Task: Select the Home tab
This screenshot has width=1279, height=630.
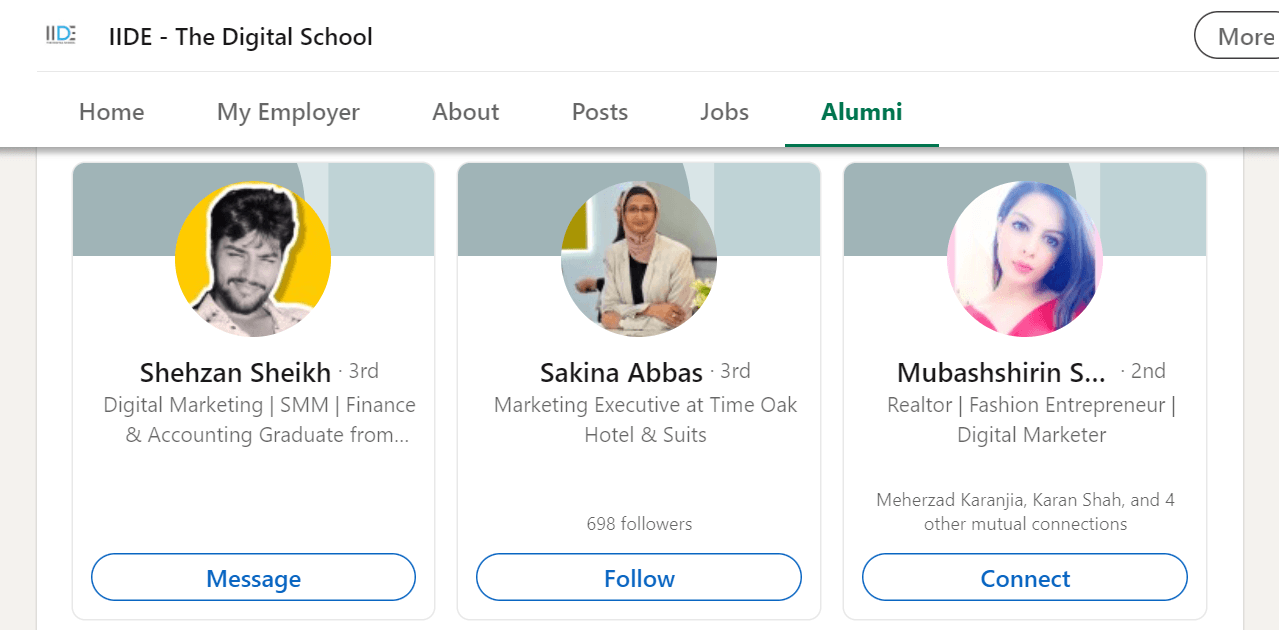Action: [x=110, y=112]
